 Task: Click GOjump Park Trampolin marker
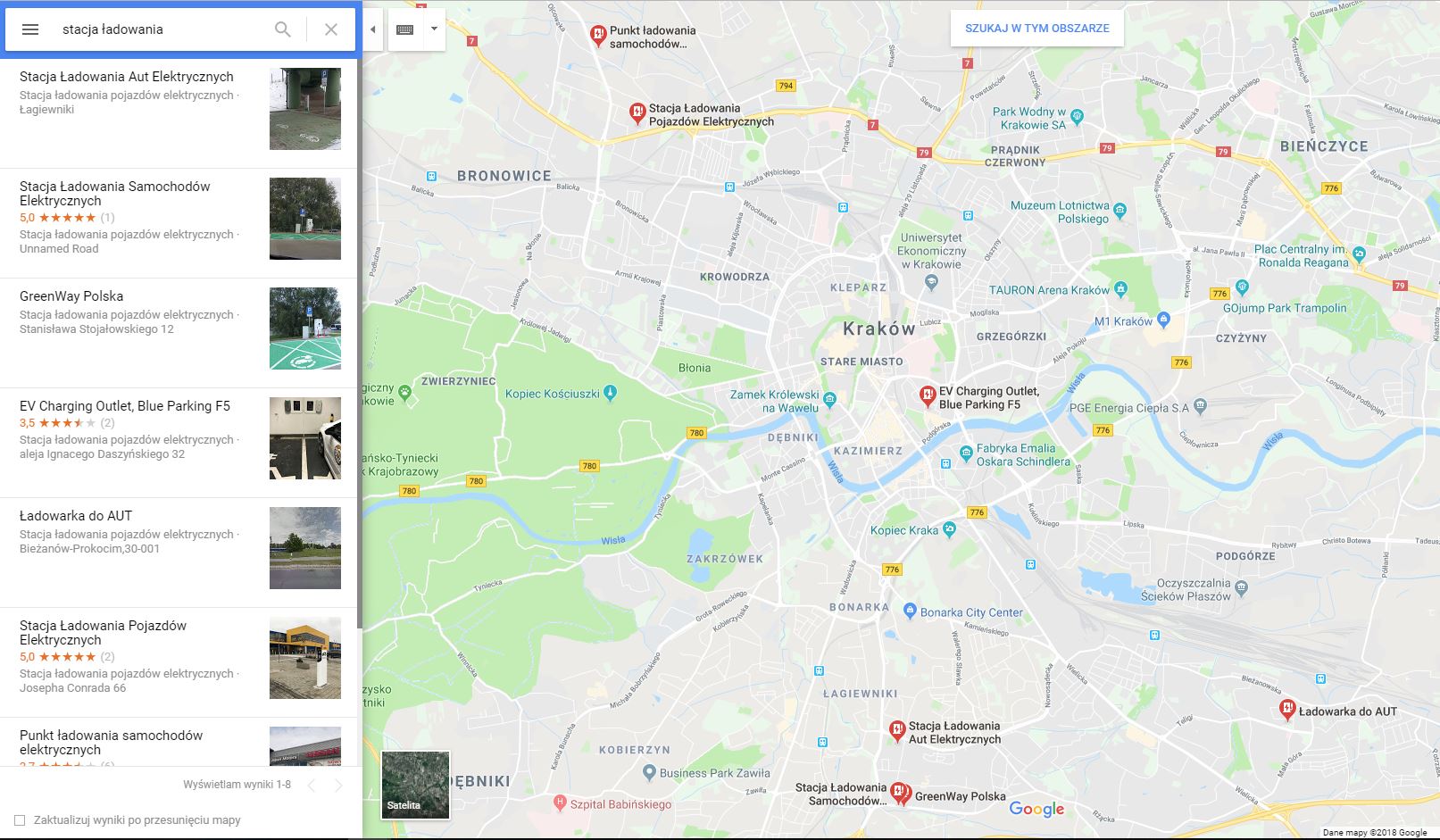(x=1242, y=287)
